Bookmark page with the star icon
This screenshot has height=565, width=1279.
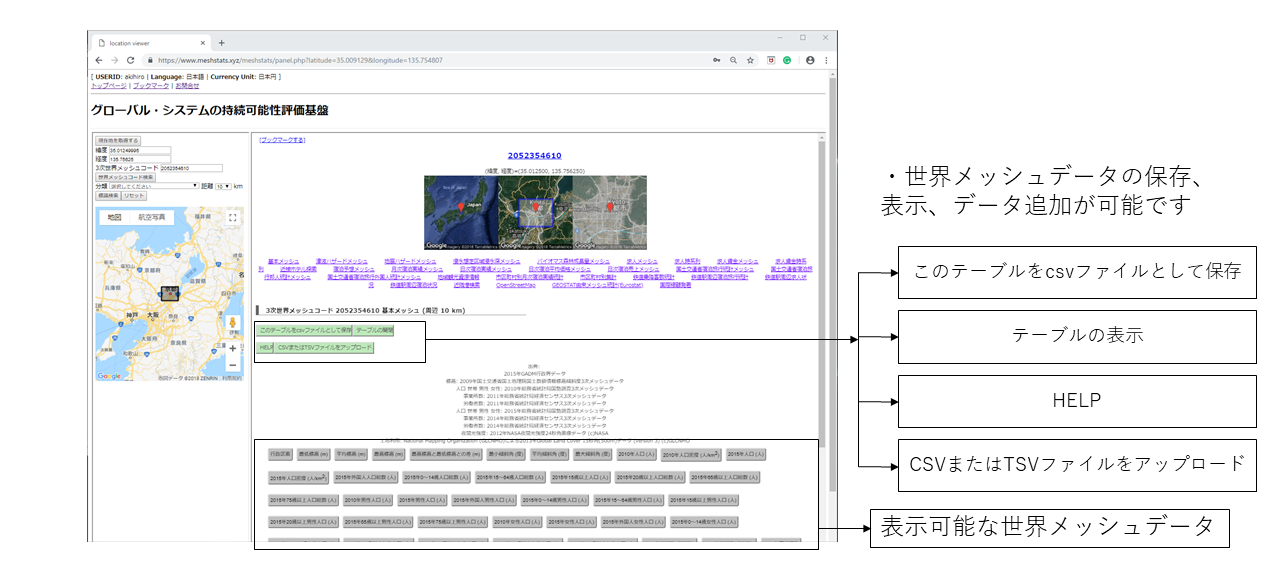750,60
